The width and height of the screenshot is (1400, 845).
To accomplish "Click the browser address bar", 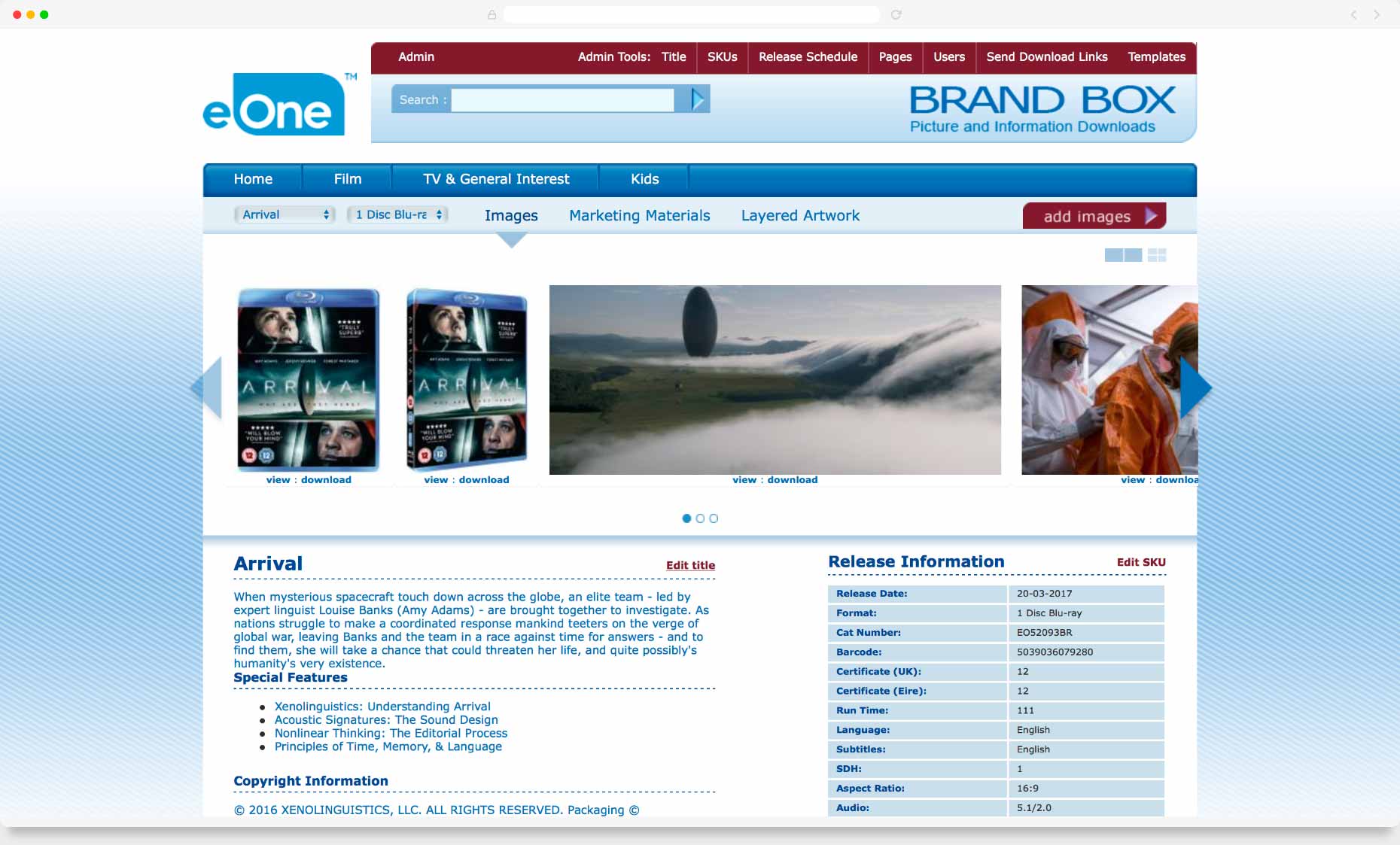I will click(x=691, y=14).
